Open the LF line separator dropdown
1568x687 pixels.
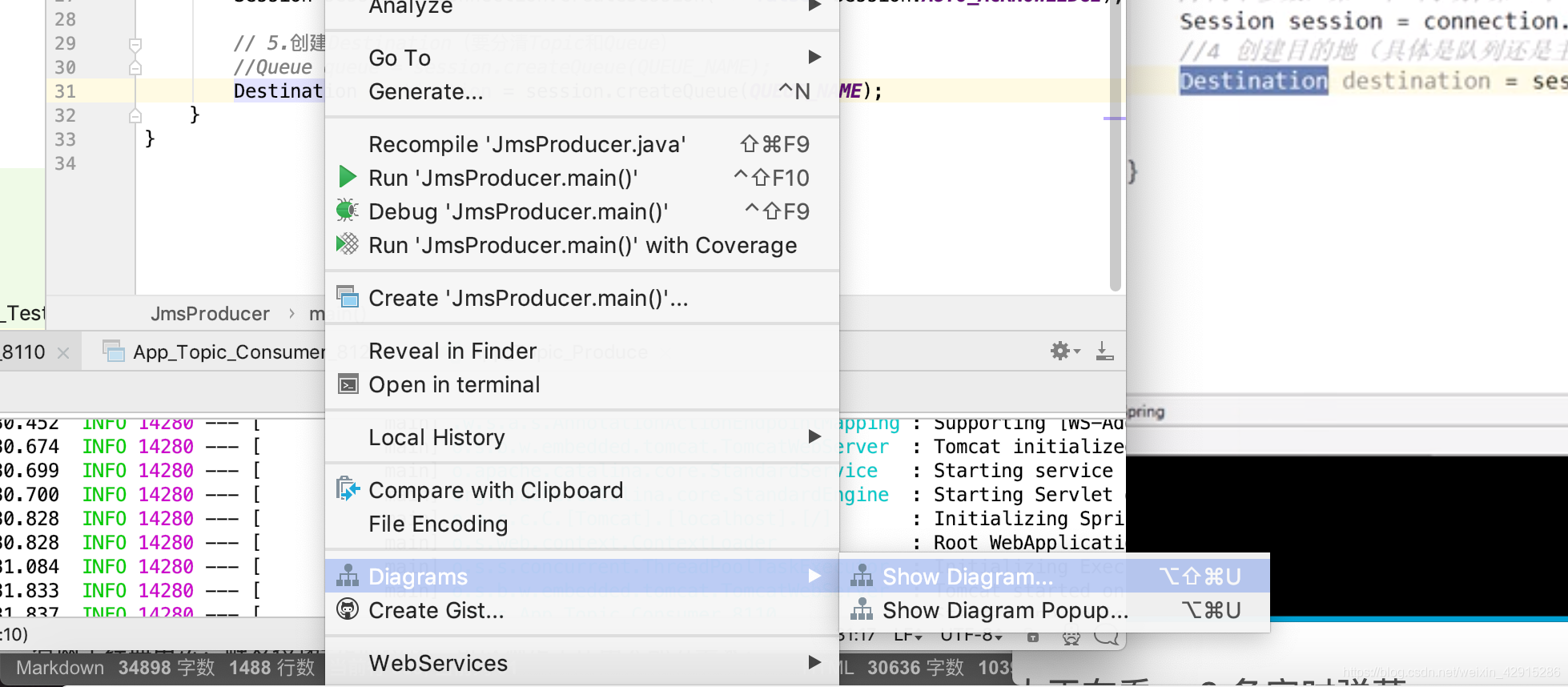click(x=908, y=637)
